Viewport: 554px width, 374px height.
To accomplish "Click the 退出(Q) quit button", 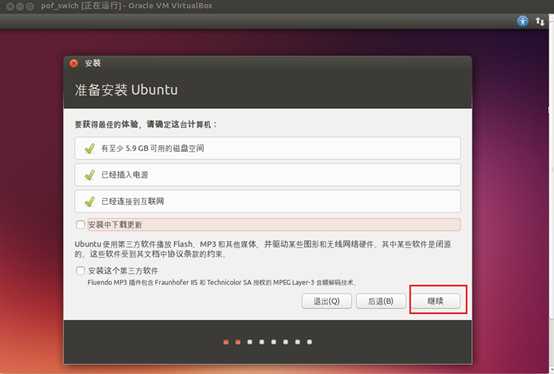I will 326,301.
